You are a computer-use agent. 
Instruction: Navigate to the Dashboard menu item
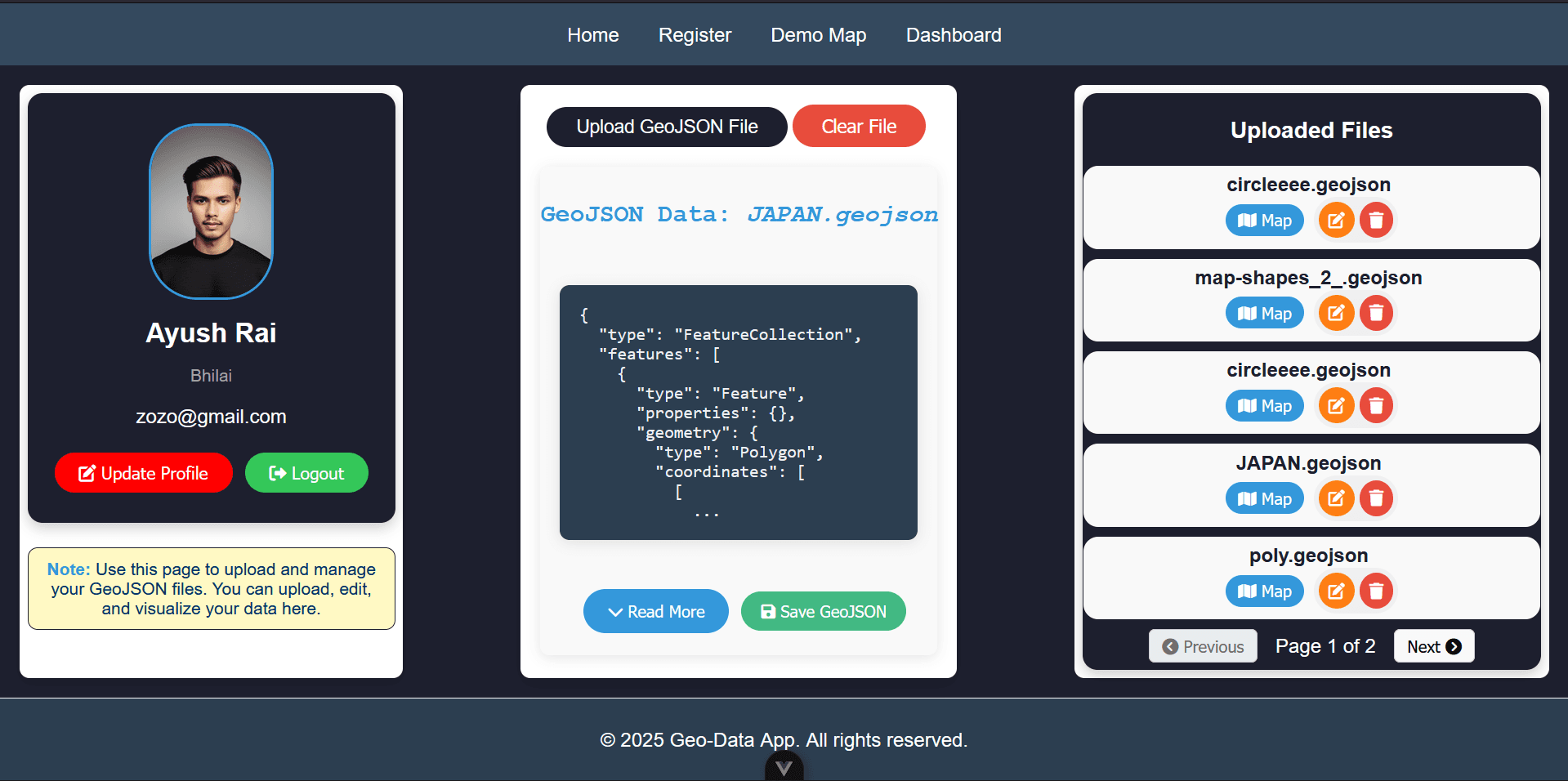pyautogui.click(x=953, y=34)
